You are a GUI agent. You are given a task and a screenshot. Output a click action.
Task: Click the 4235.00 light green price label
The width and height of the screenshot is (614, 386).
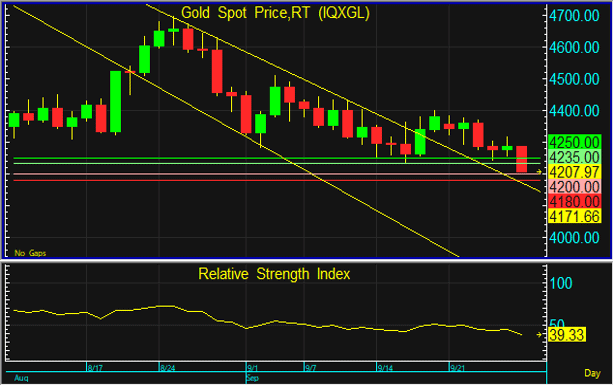pyautogui.click(x=575, y=157)
